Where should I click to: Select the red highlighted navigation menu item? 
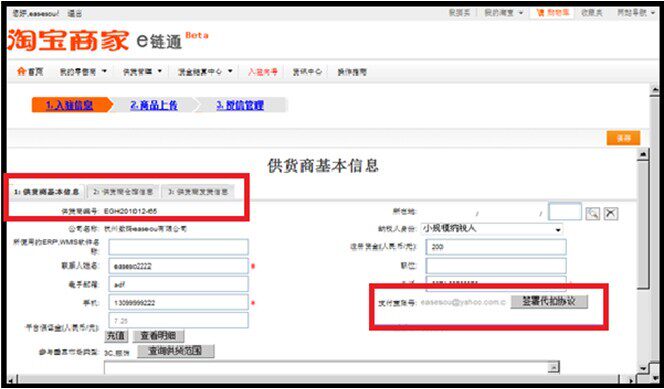[x=263, y=72]
